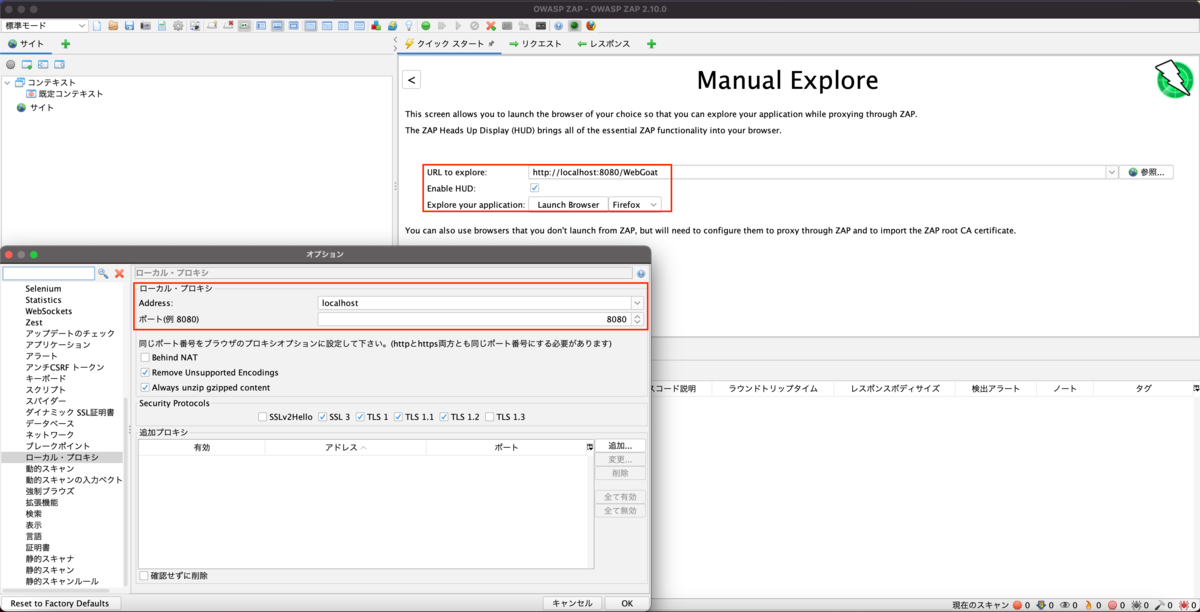
Task: Add a new workspace tab via green plus
Action: (x=651, y=44)
